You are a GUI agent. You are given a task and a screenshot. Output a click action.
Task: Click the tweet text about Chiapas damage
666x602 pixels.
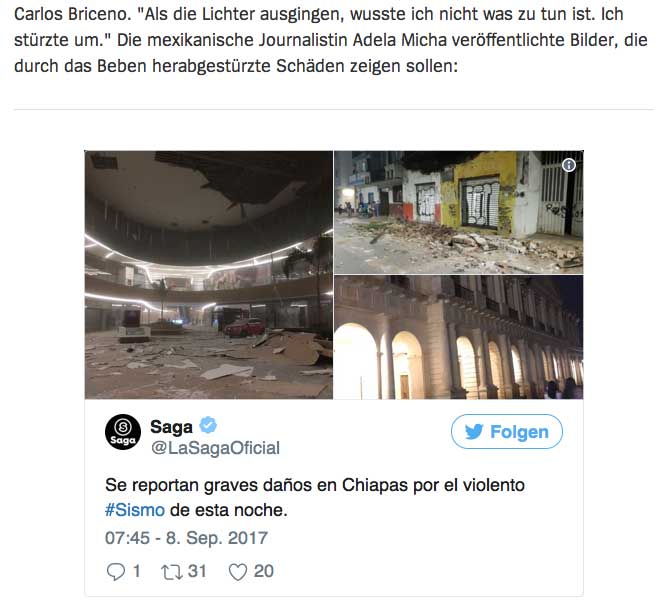(x=315, y=497)
